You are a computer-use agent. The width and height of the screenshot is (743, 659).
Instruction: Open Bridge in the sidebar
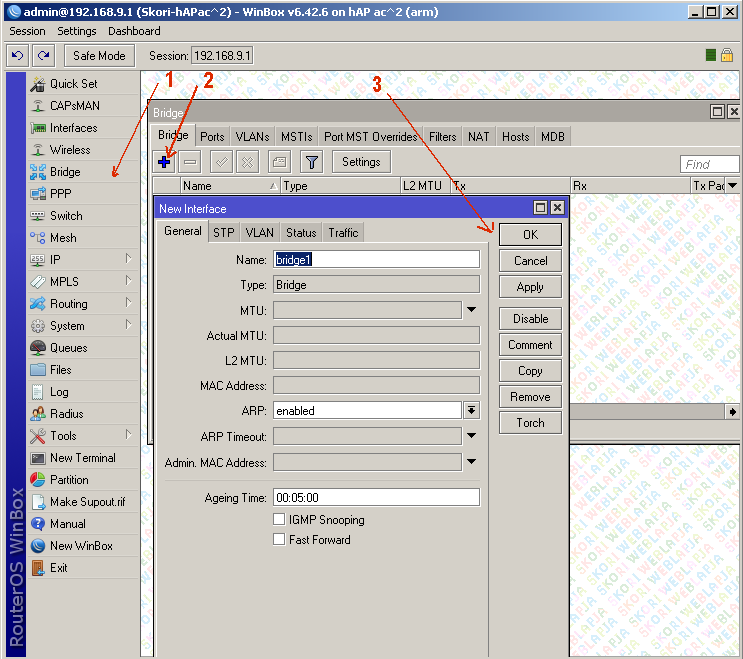pyautogui.click(x=65, y=172)
